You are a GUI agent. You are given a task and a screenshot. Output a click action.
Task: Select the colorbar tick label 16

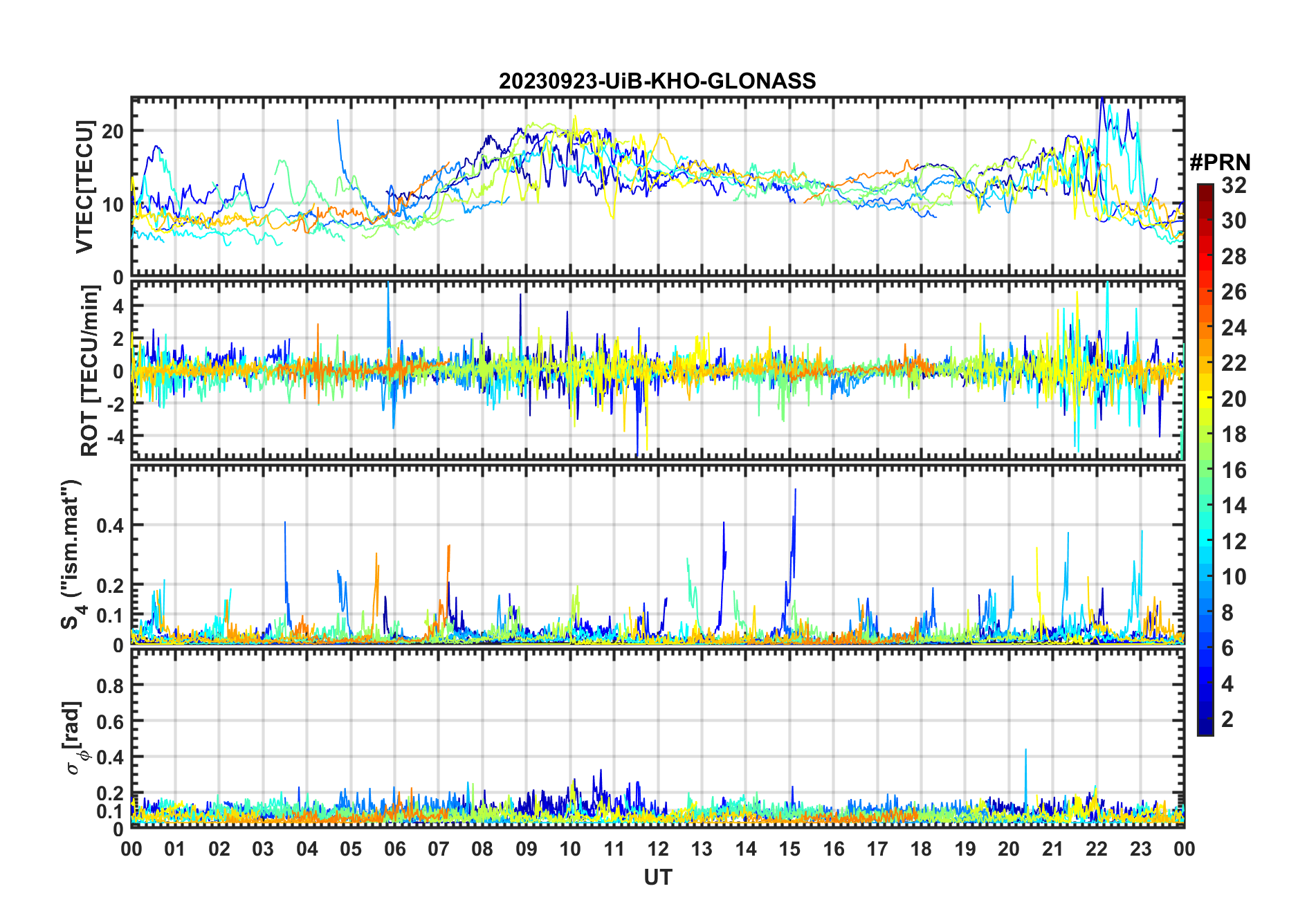coord(1233,470)
